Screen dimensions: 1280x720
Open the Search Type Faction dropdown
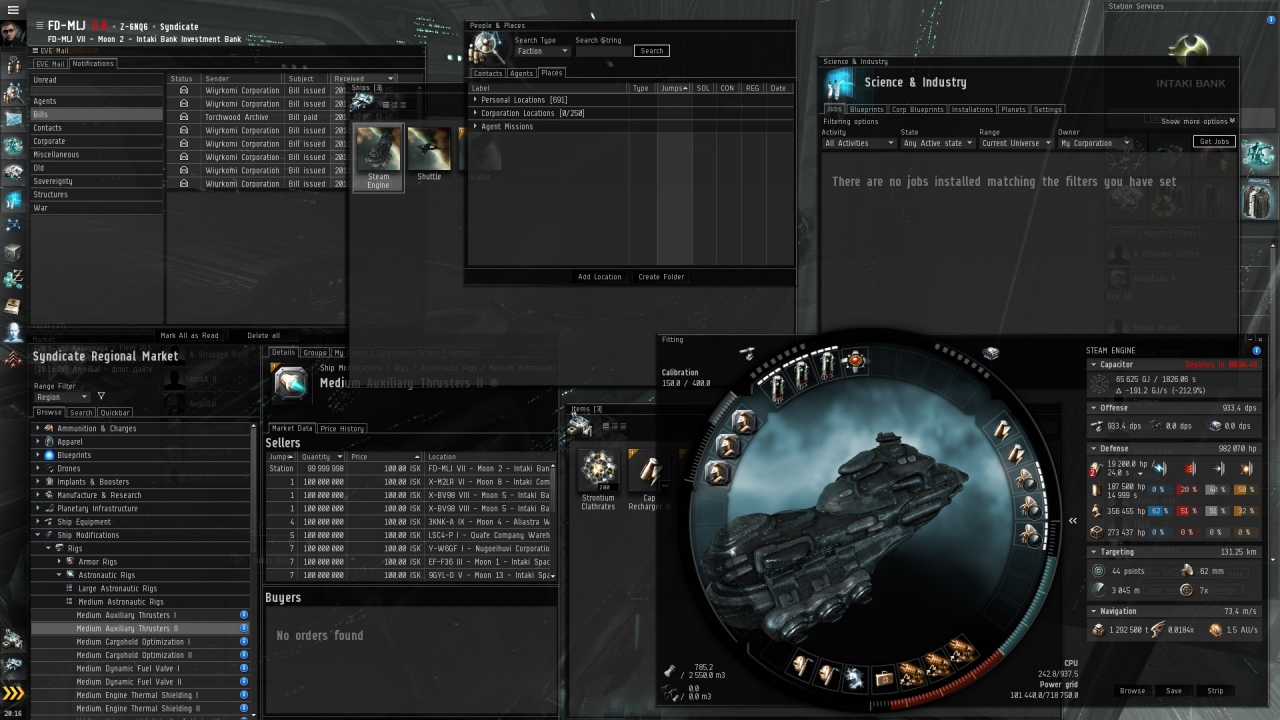click(x=542, y=51)
